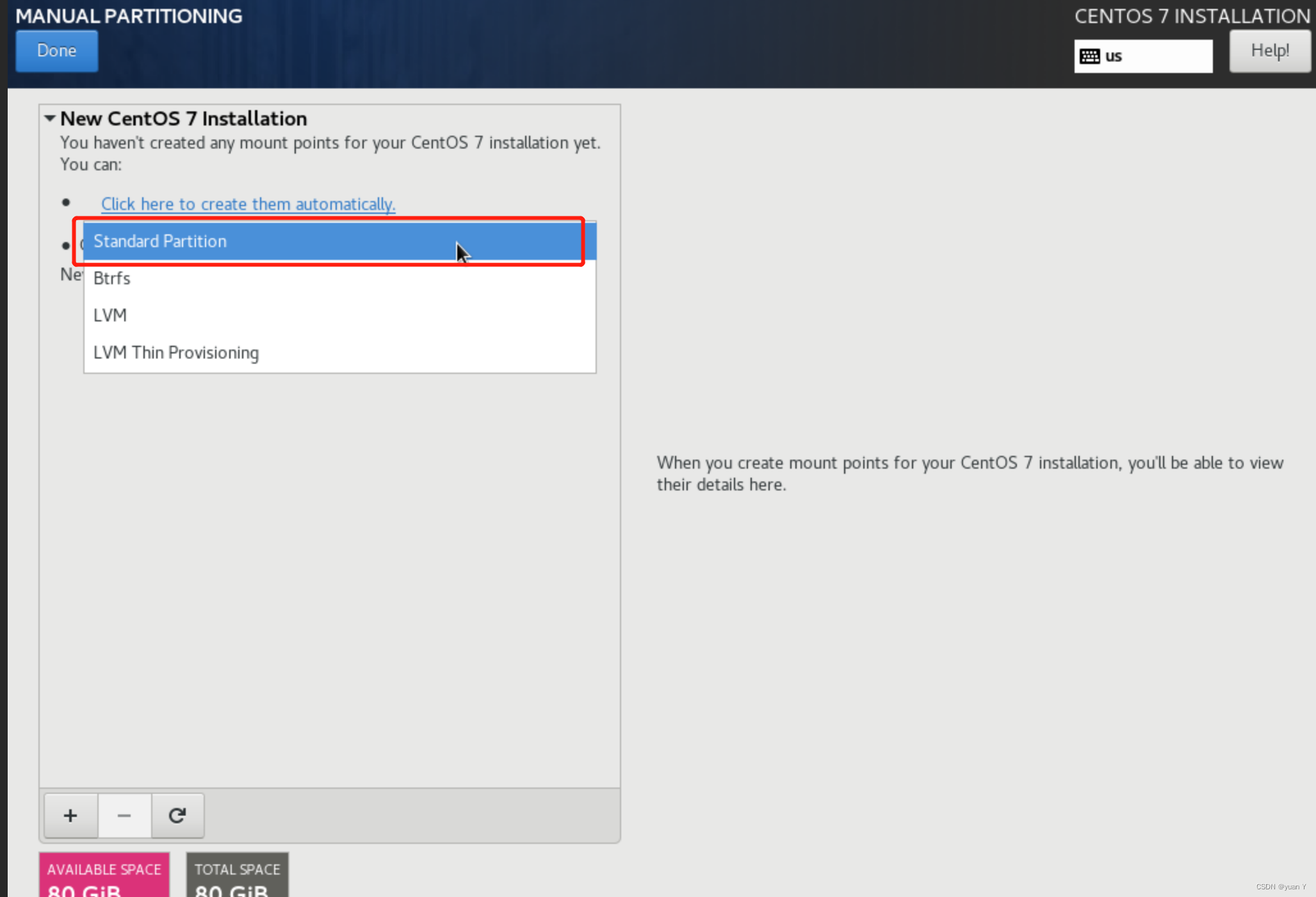Click the CENTOS 7 INSTALLATION header
The height and width of the screenshot is (897, 1316).
coord(1191,15)
